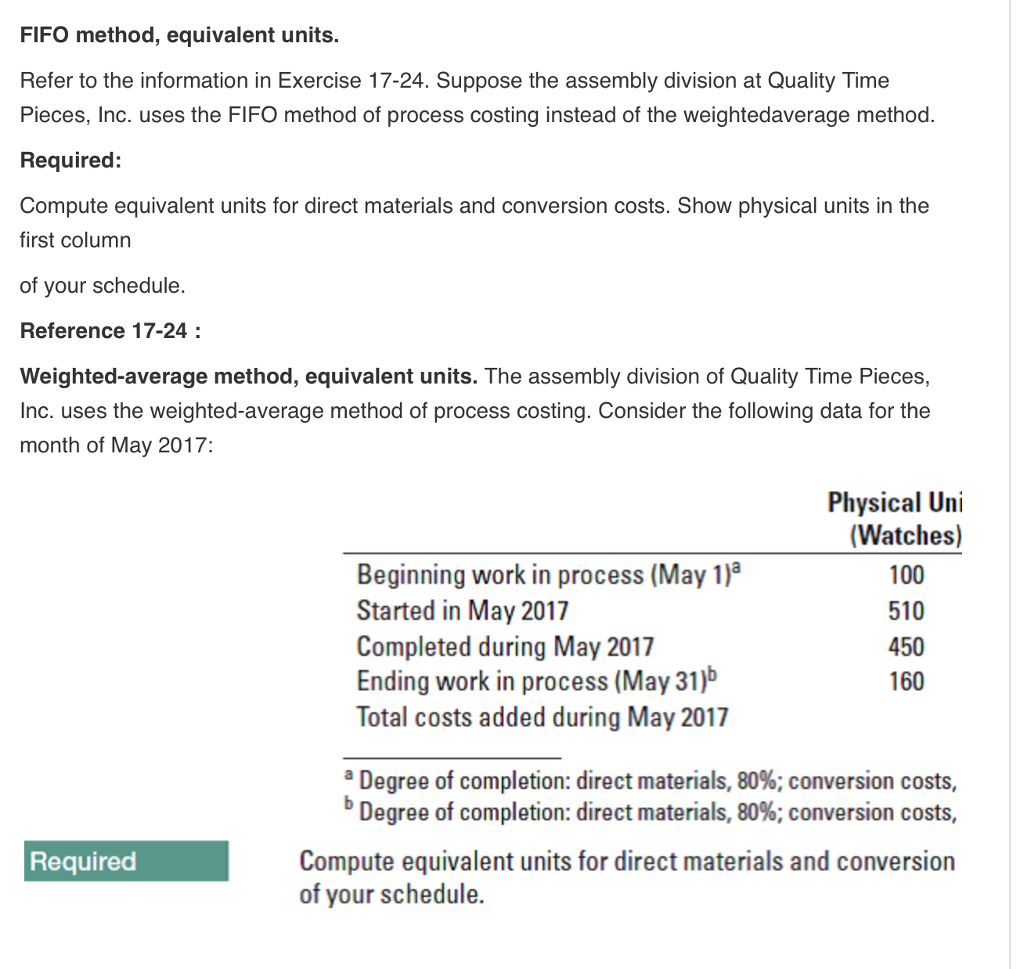Viewport: 1024px width, 969px height.
Task: Click the "Reference 17-24 :" heading
Action: click(111, 331)
